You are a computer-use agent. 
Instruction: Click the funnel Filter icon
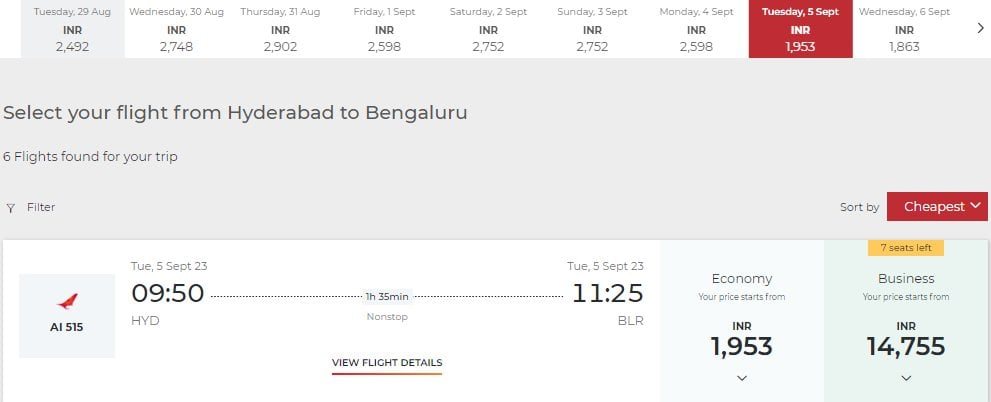11,208
